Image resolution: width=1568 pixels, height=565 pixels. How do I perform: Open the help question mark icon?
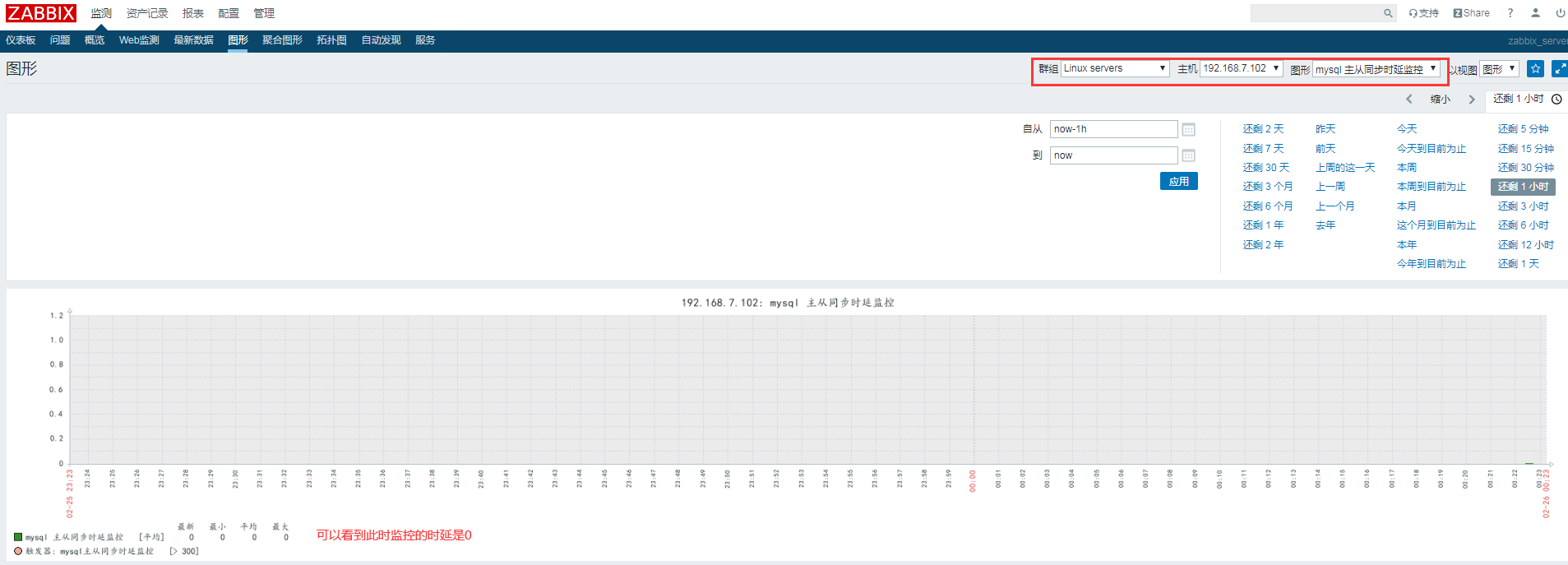click(1510, 13)
